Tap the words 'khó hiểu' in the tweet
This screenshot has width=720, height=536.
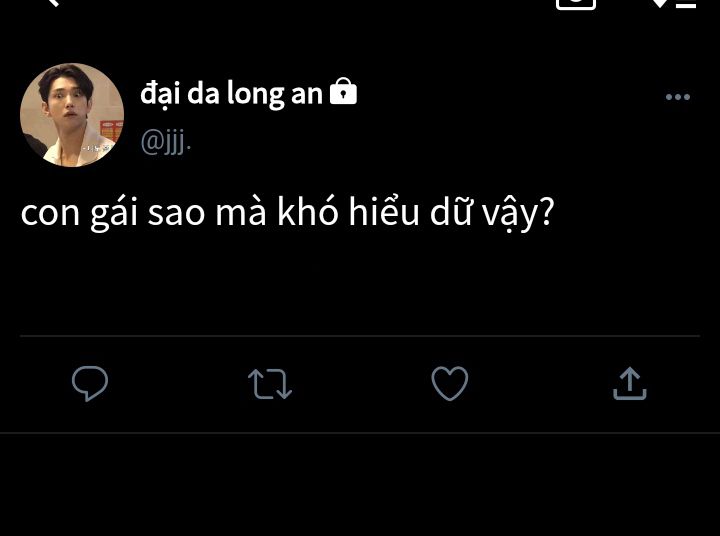coord(348,213)
